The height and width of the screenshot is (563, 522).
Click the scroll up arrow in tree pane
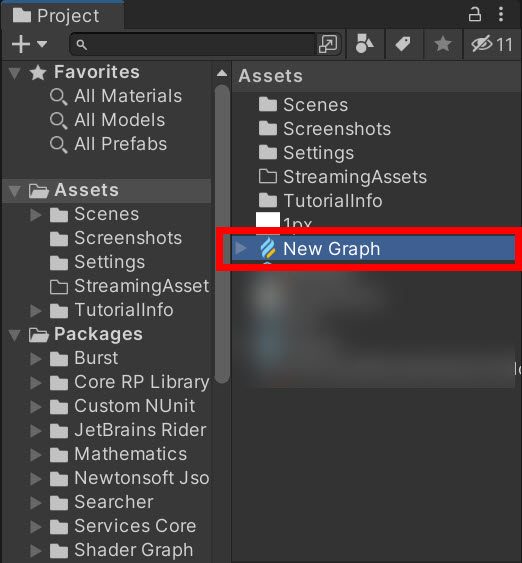(222, 73)
